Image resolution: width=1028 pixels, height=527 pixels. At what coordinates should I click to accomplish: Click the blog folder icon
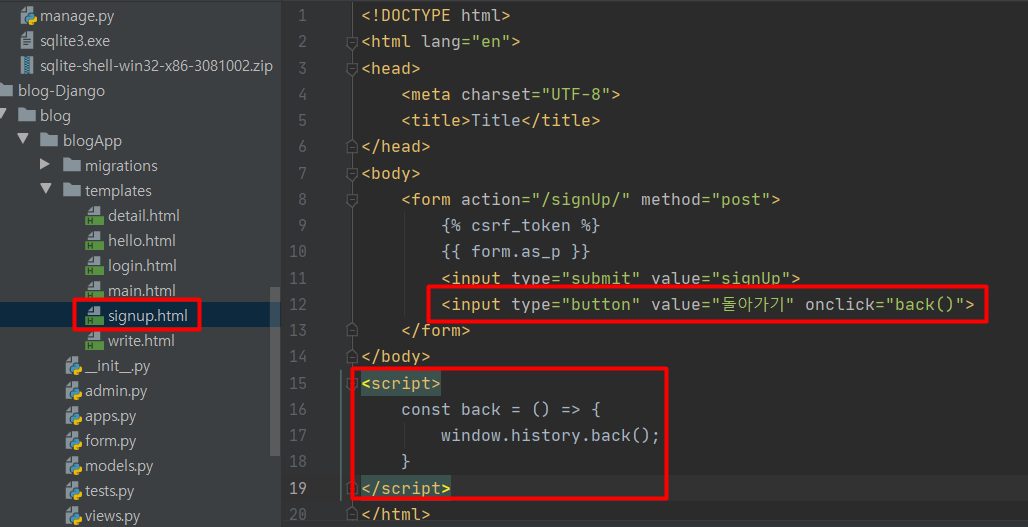point(27,116)
